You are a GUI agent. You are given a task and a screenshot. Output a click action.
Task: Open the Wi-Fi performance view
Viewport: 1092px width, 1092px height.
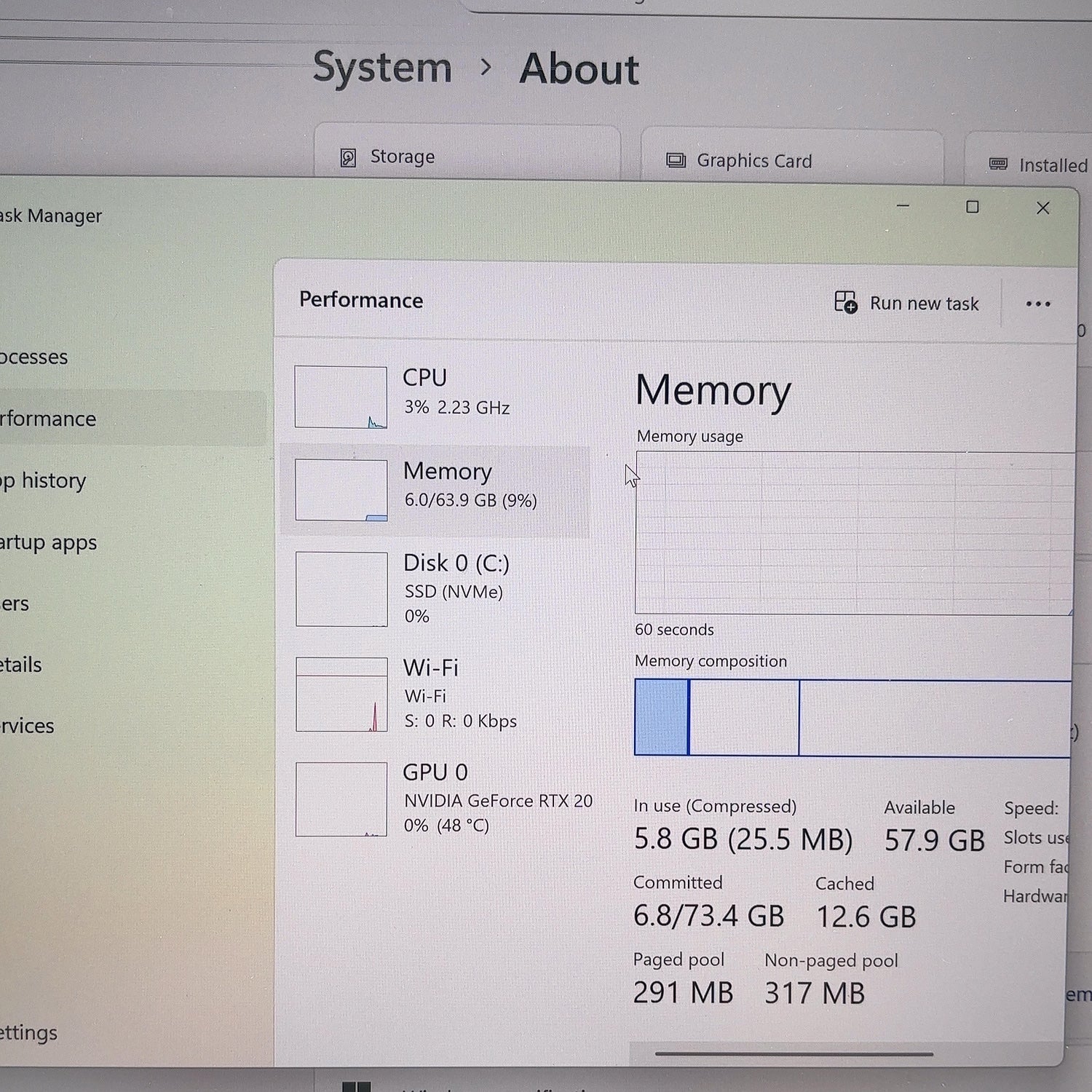point(435,694)
